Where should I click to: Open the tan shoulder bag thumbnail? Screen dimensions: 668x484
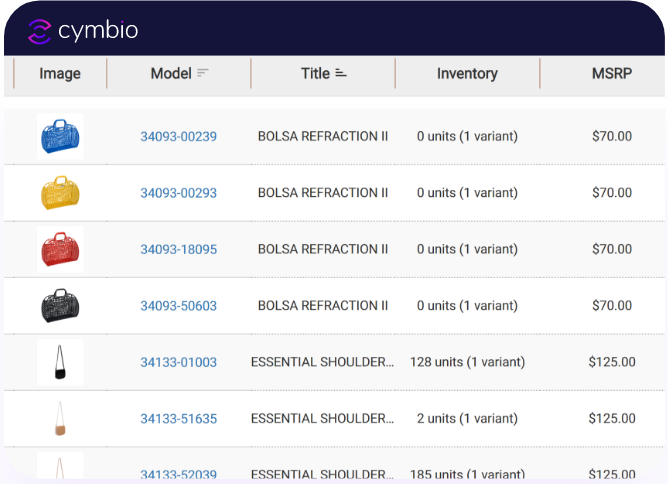(x=60, y=418)
